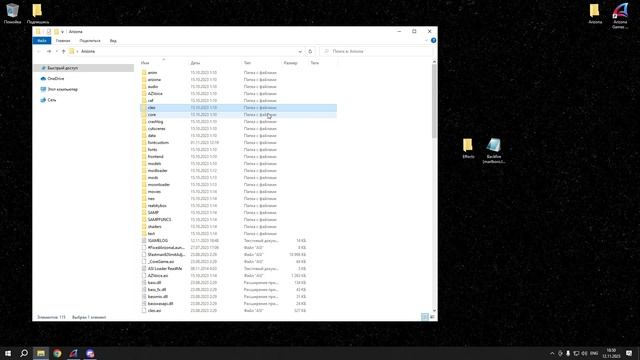Open recent locations dropdown arrow

coord(56,51)
